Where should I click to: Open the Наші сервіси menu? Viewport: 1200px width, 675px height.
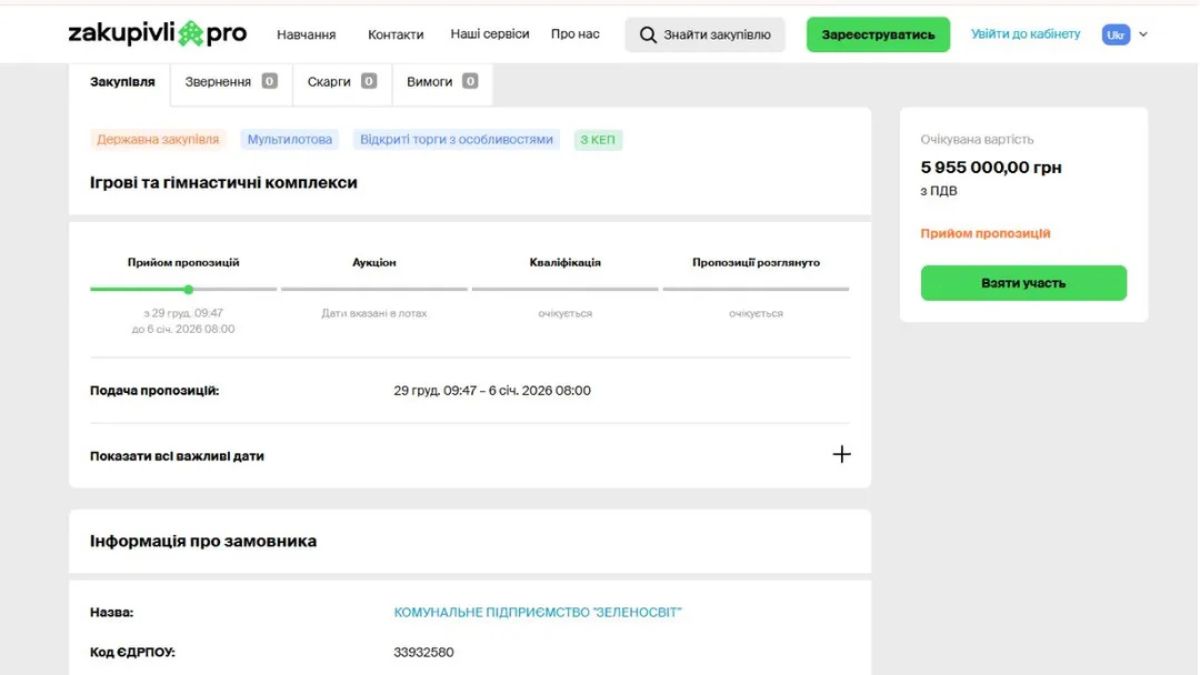489,34
